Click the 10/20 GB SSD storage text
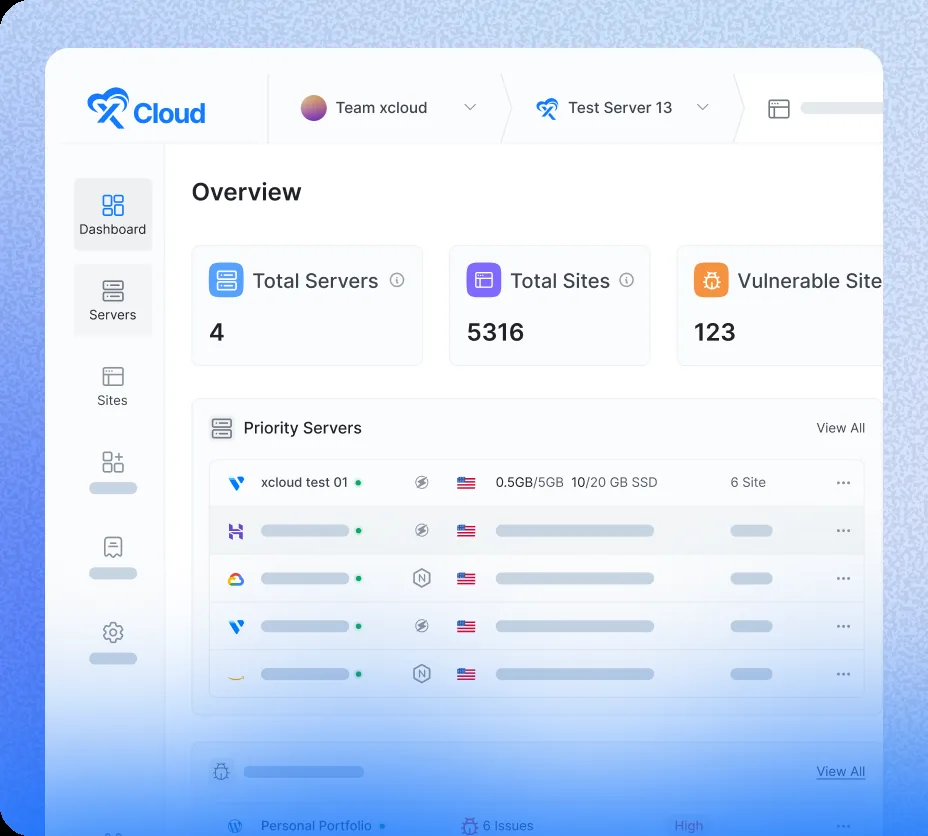This screenshot has width=928, height=836. coord(614,482)
